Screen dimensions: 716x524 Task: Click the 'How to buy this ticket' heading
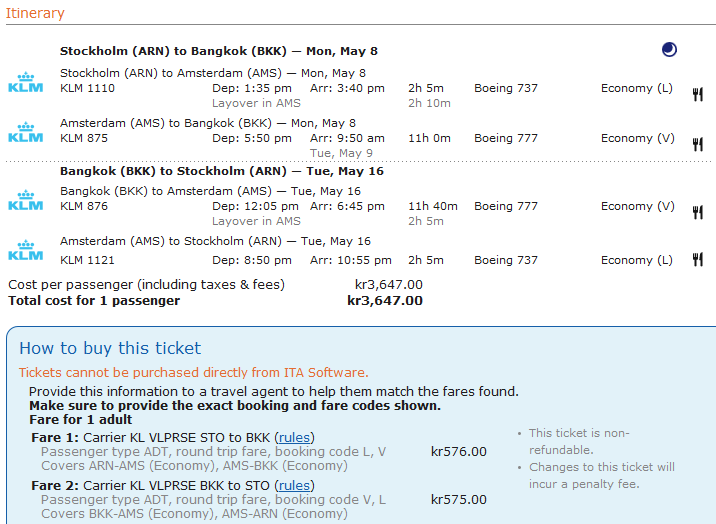[x=110, y=348]
